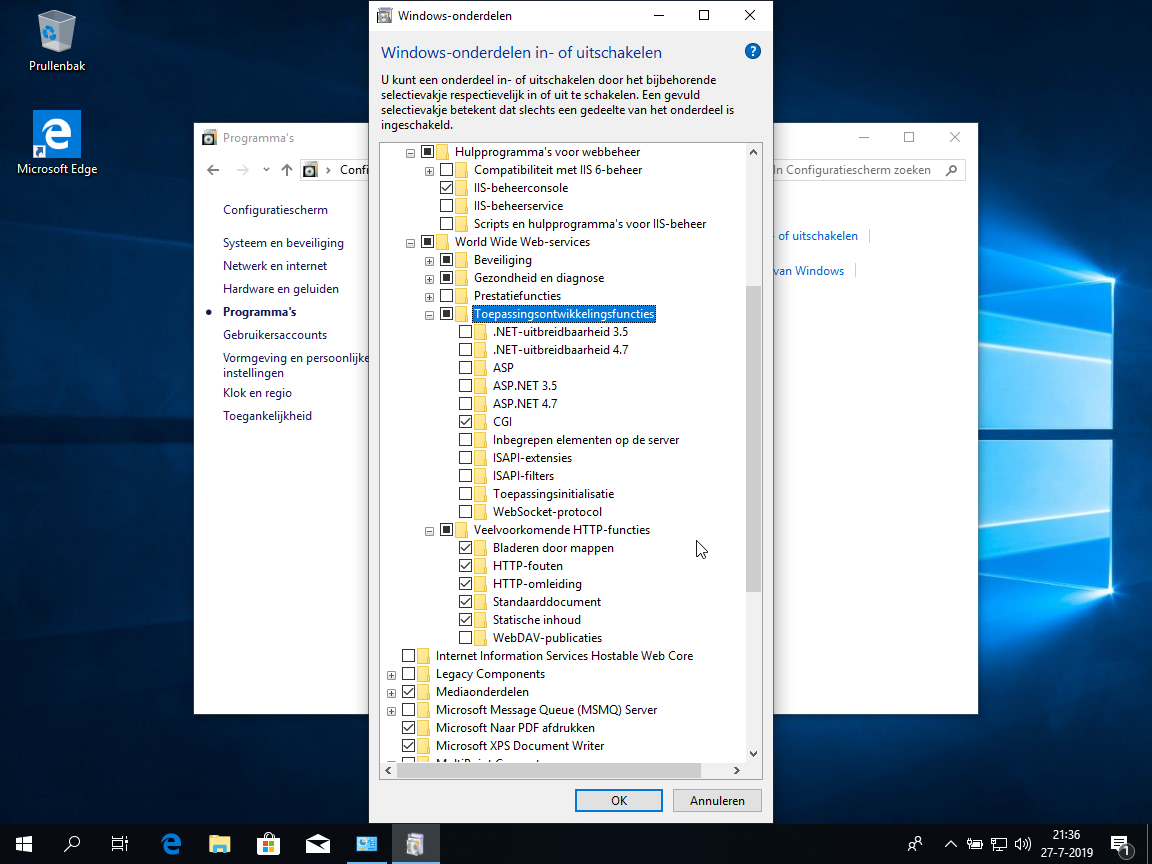Click folder icon next to CGI
This screenshot has width=1152, height=864.
[480, 422]
